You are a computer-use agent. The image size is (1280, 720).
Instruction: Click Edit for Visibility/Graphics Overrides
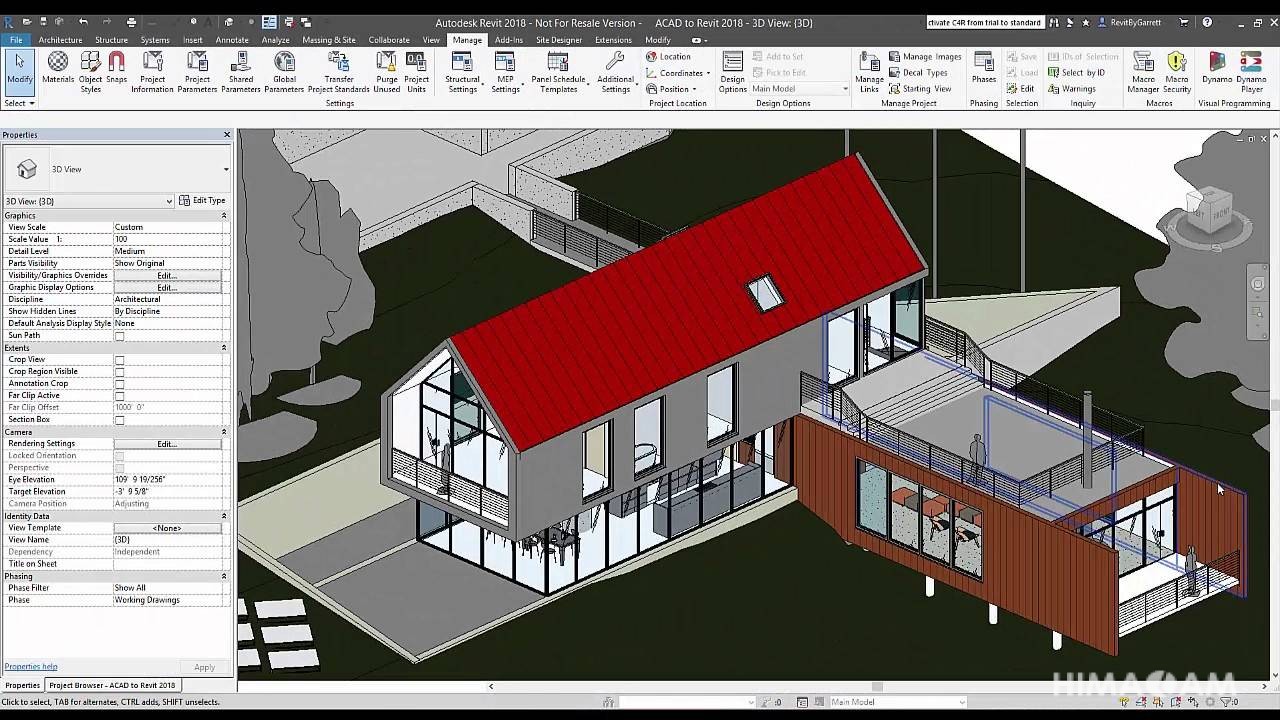167,276
